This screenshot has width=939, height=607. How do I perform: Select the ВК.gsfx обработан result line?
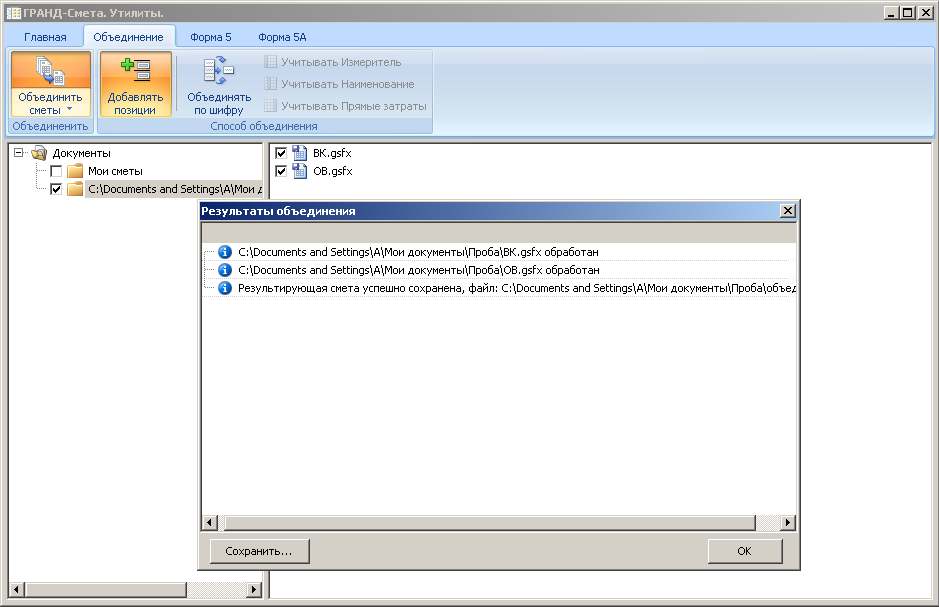pos(418,252)
